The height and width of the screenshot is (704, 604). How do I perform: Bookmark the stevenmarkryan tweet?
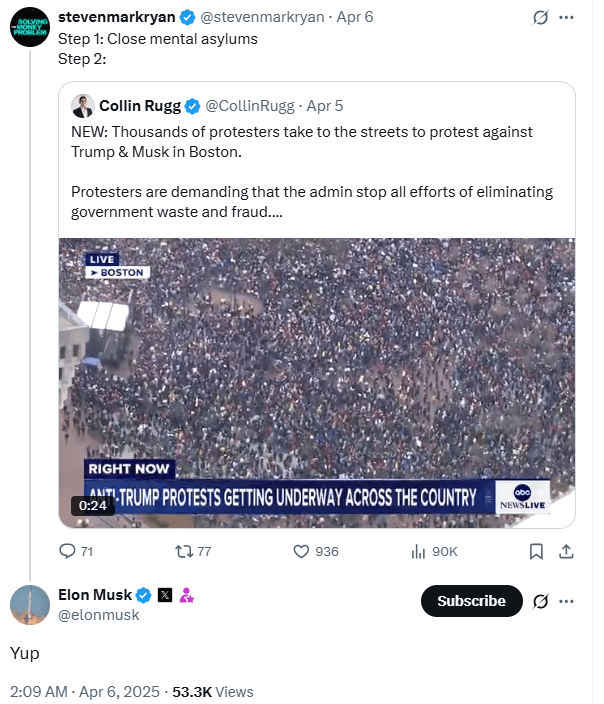tap(536, 551)
